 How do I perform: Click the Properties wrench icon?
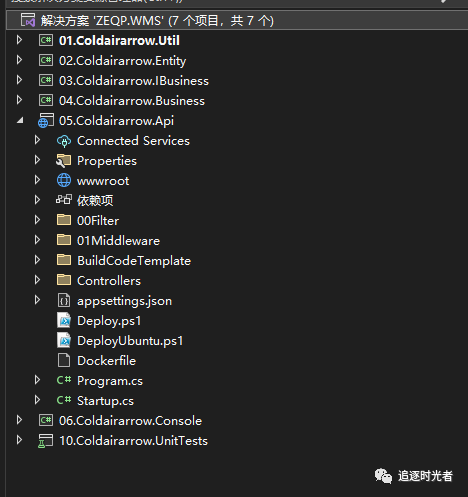pyautogui.click(x=63, y=161)
